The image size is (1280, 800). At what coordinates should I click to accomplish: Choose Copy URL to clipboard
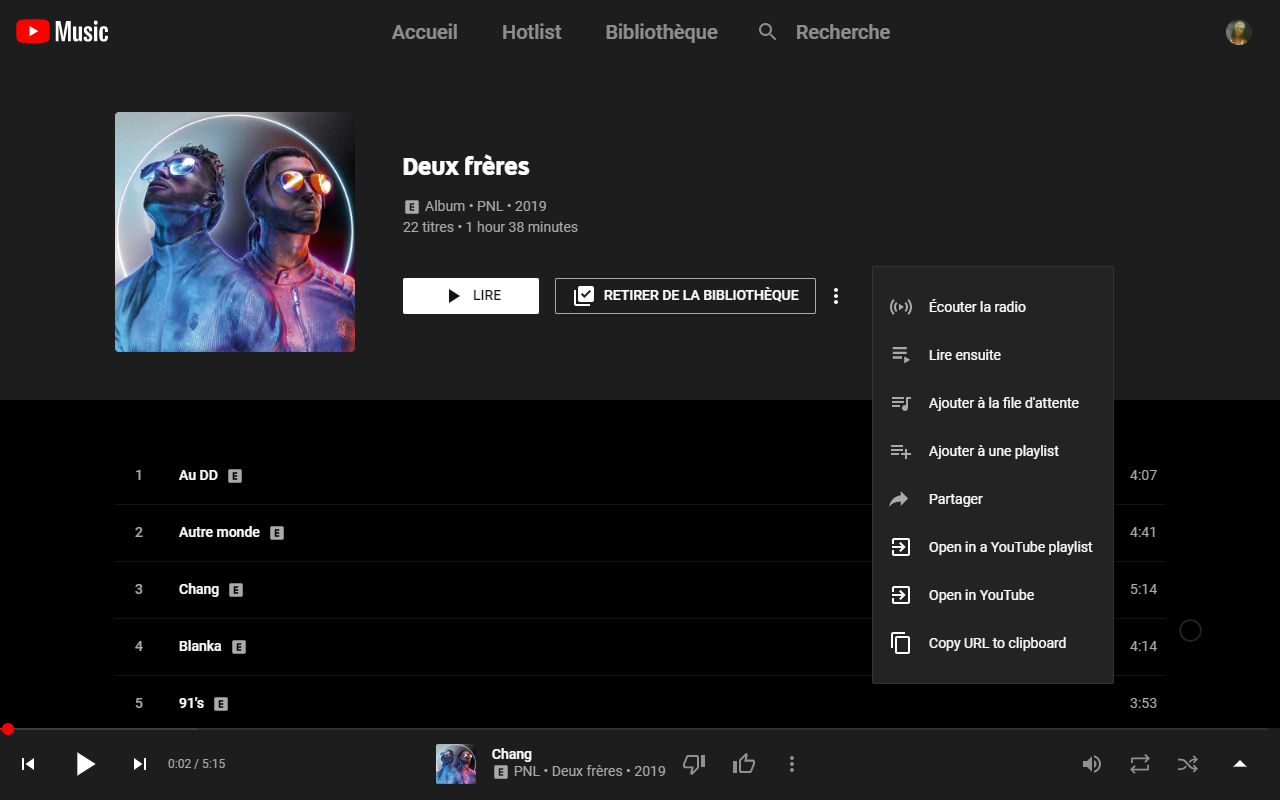point(992,643)
